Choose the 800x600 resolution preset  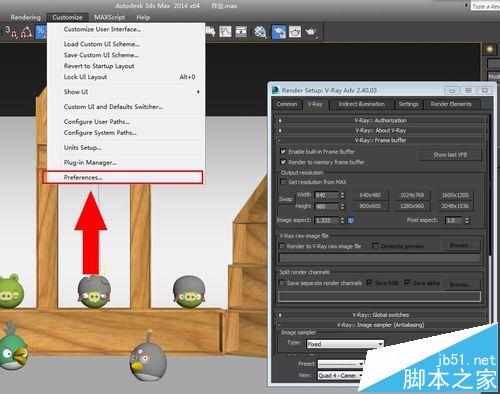point(370,206)
